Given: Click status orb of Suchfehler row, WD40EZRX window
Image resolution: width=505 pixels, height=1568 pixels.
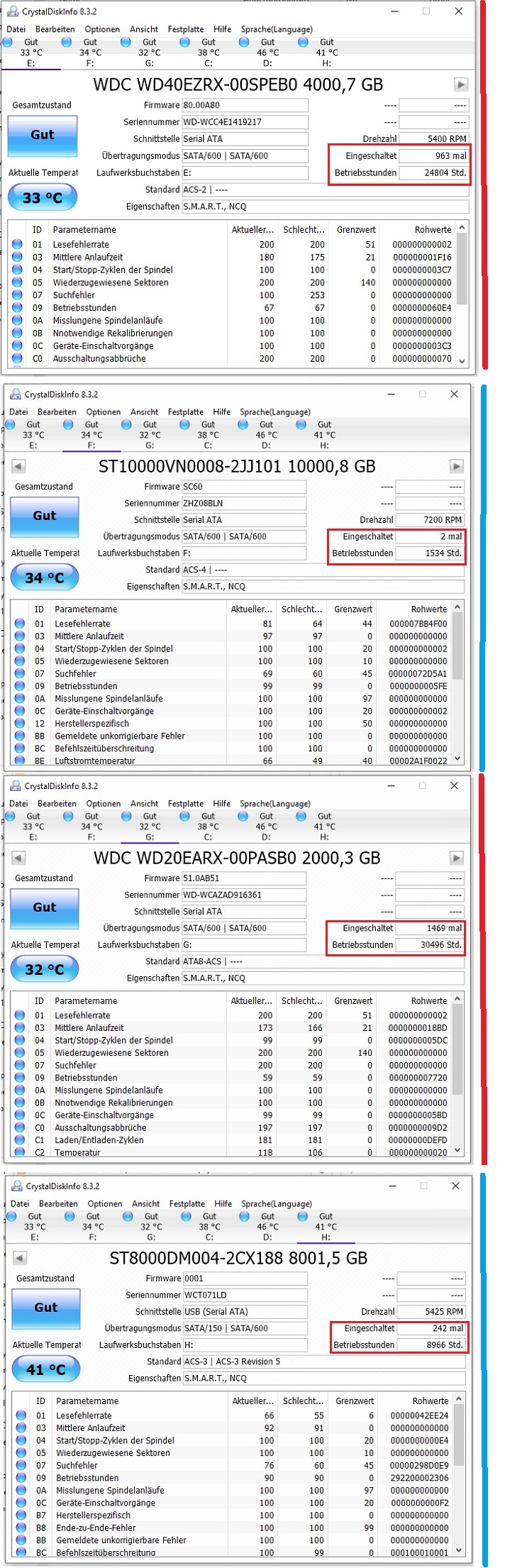Looking at the screenshot, I should coord(18,295).
